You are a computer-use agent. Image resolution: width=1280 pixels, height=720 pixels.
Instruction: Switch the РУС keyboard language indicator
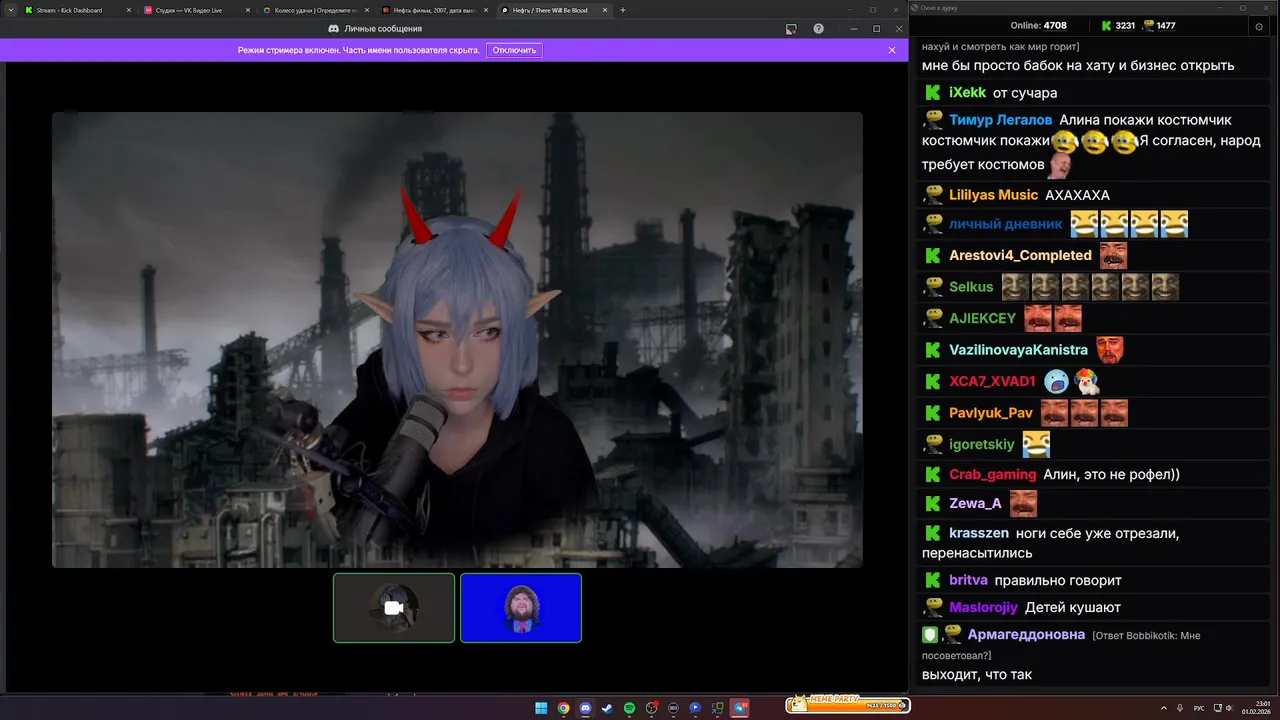pyautogui.click(x=1199, y=708)
